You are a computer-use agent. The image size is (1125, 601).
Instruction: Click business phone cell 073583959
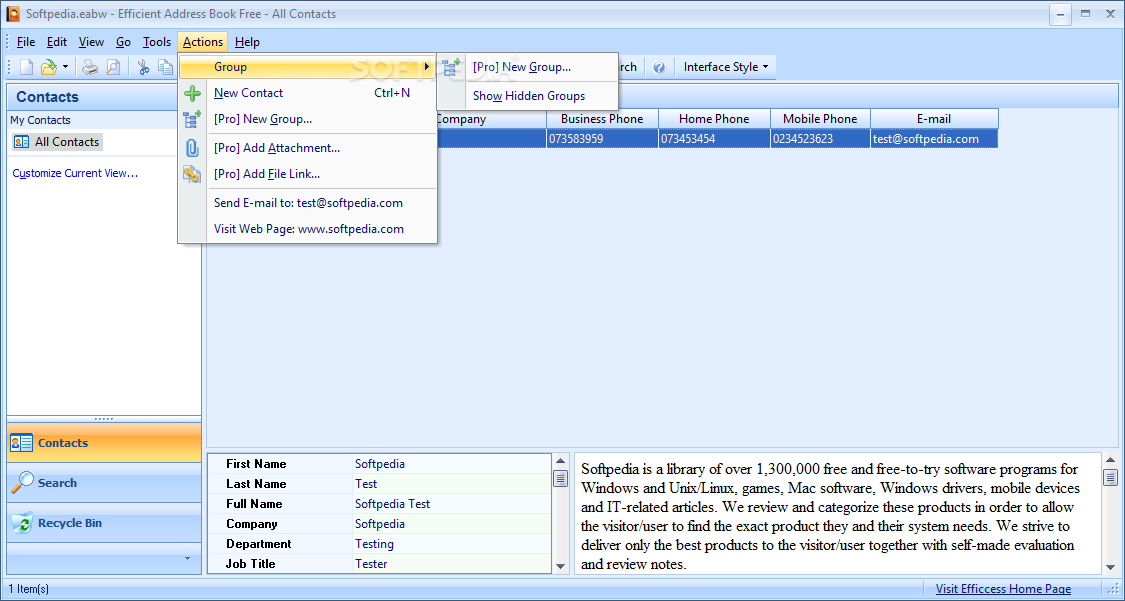pyautogui.click(x=602, y=138)
